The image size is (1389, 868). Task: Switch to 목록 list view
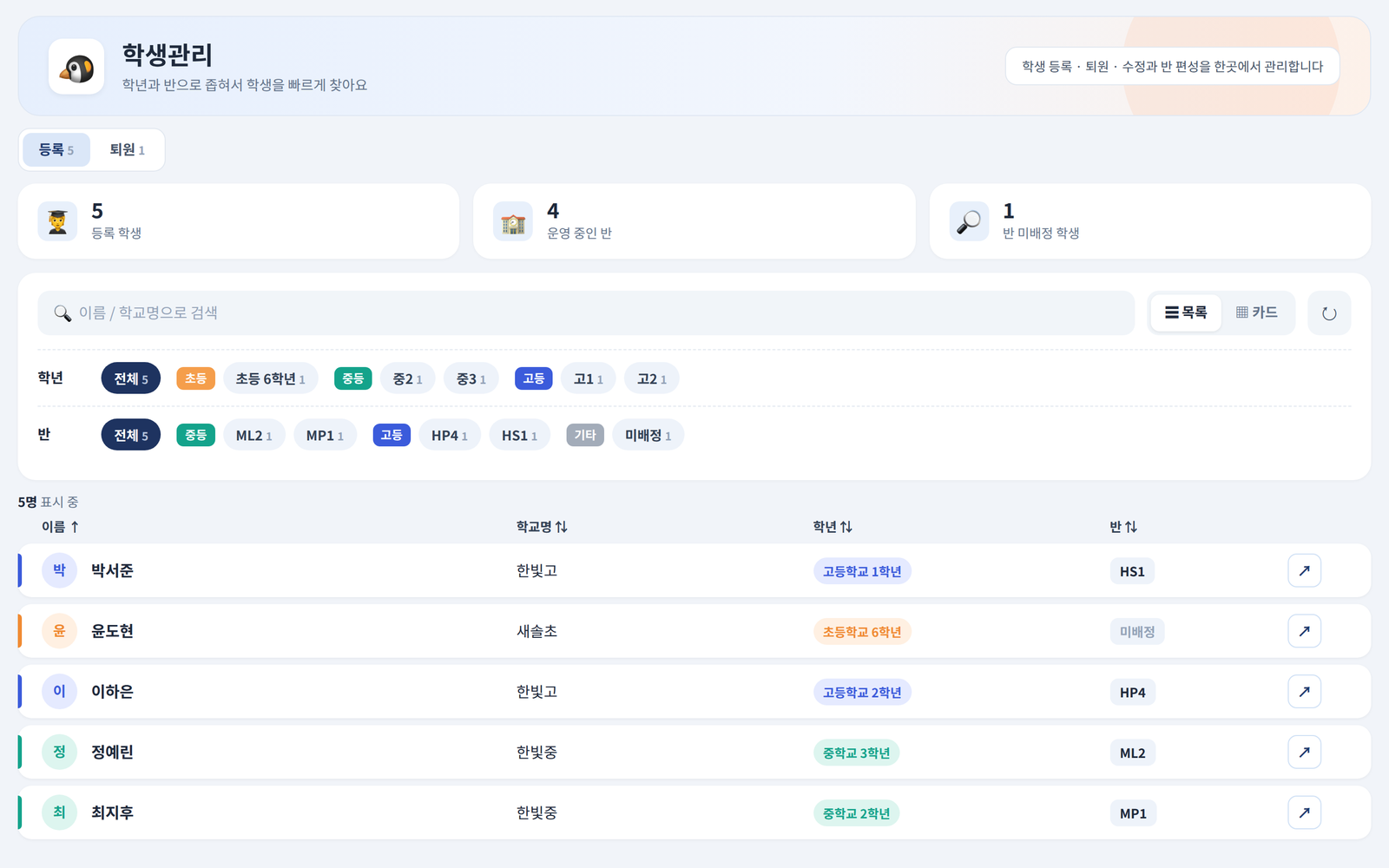[x=1186, y=312]
